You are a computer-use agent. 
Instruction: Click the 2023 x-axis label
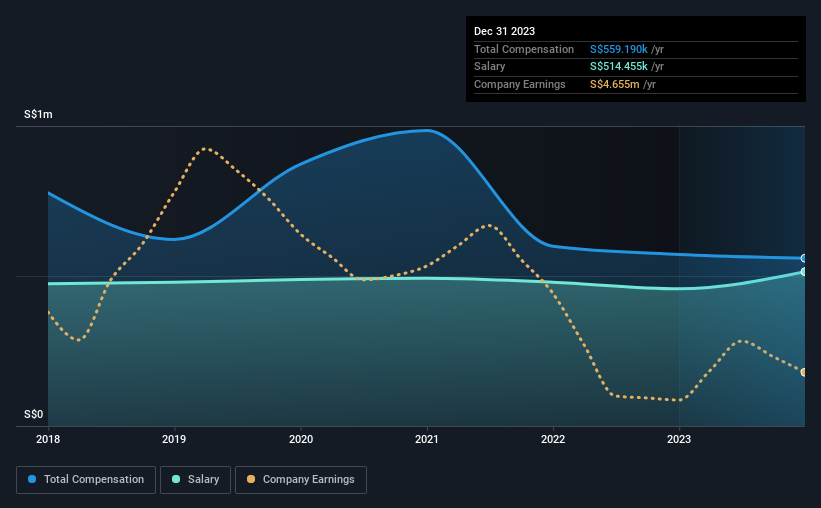point(679,439)
